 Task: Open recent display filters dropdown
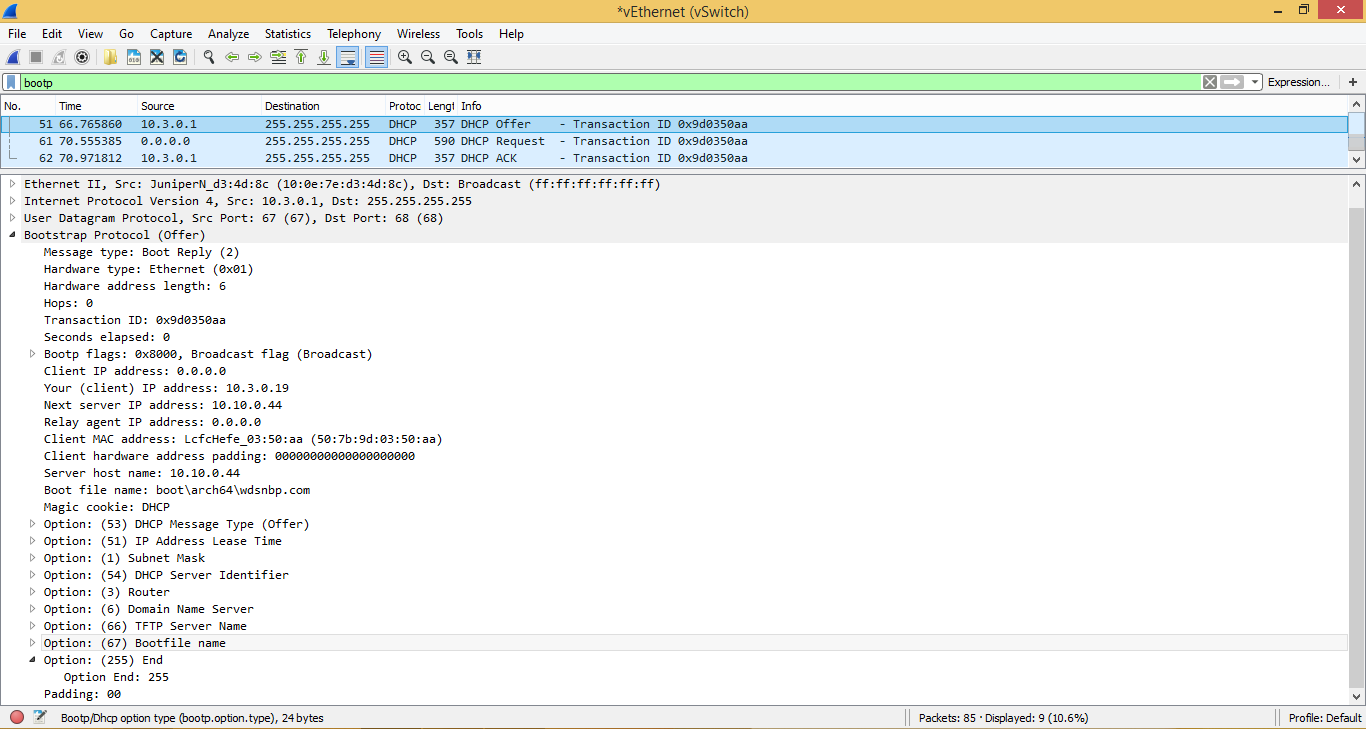pyautogui.click(x=1255, y=82)
